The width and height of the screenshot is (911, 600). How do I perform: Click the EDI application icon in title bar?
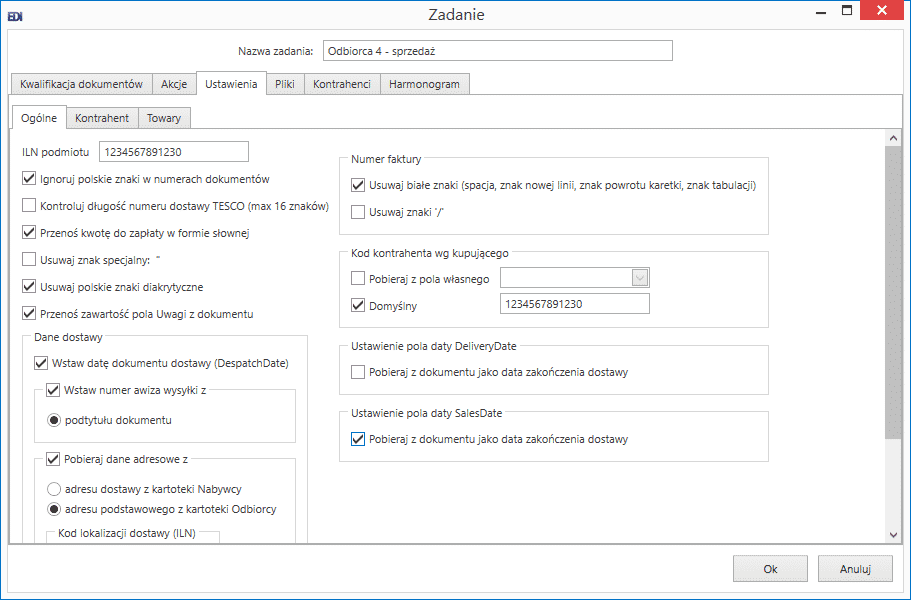pos(15,16)
